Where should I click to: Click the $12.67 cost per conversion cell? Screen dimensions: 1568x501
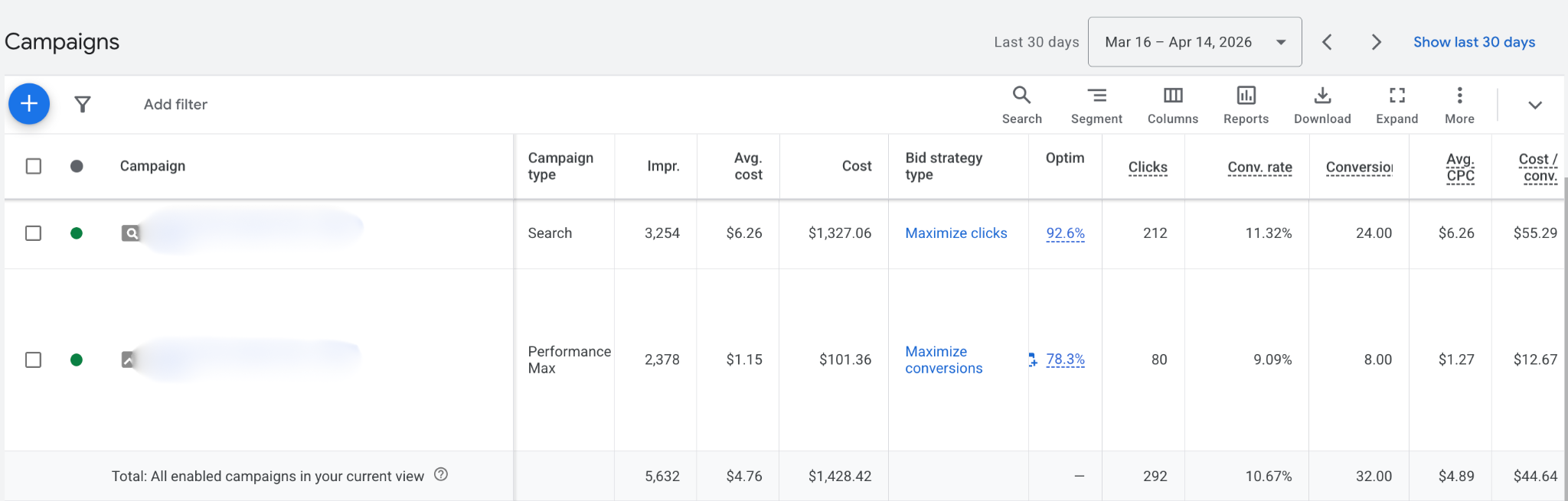pyautogui.click(x=1535, y=359)
